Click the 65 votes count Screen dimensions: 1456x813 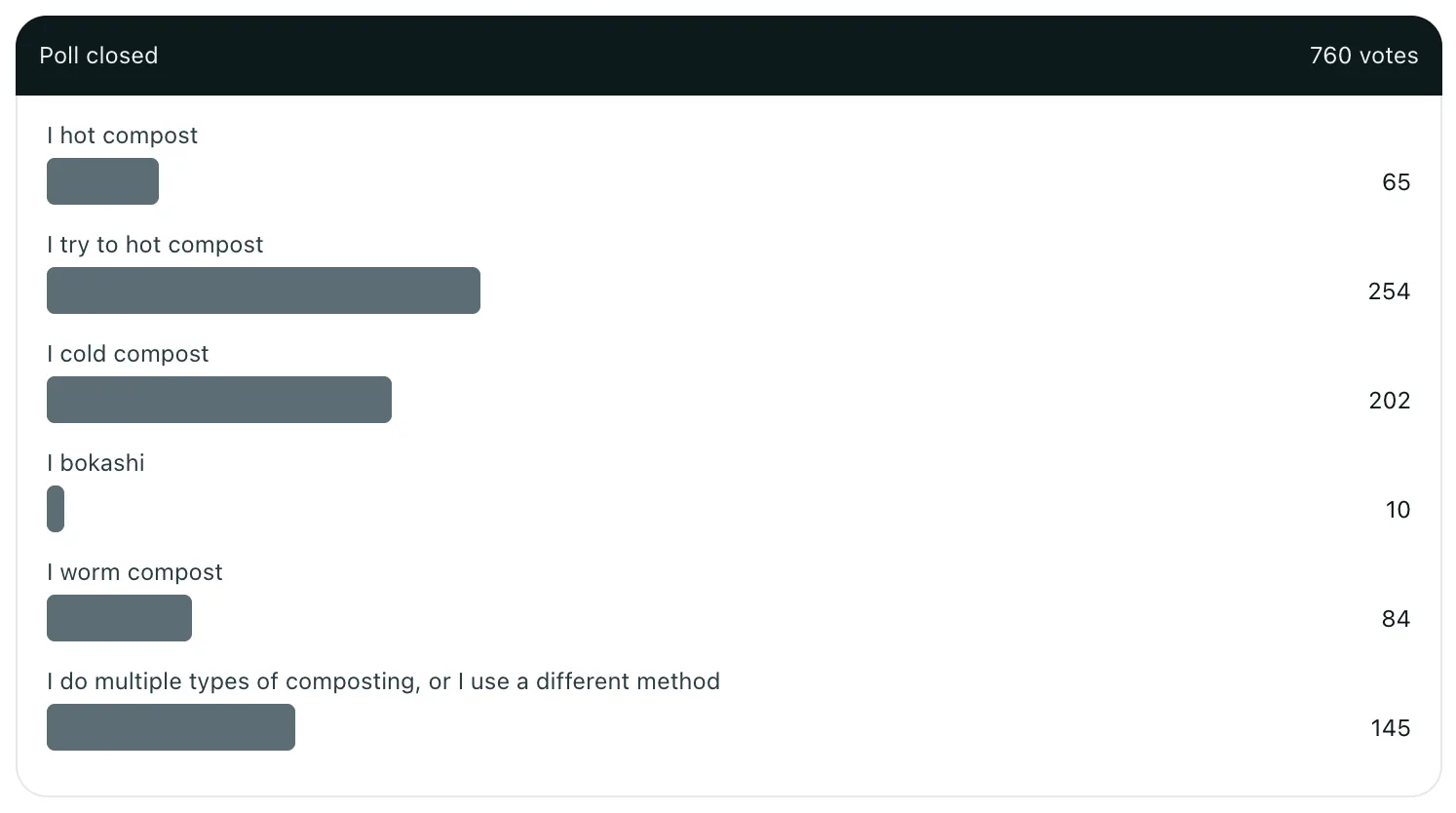coord(1396,182)
